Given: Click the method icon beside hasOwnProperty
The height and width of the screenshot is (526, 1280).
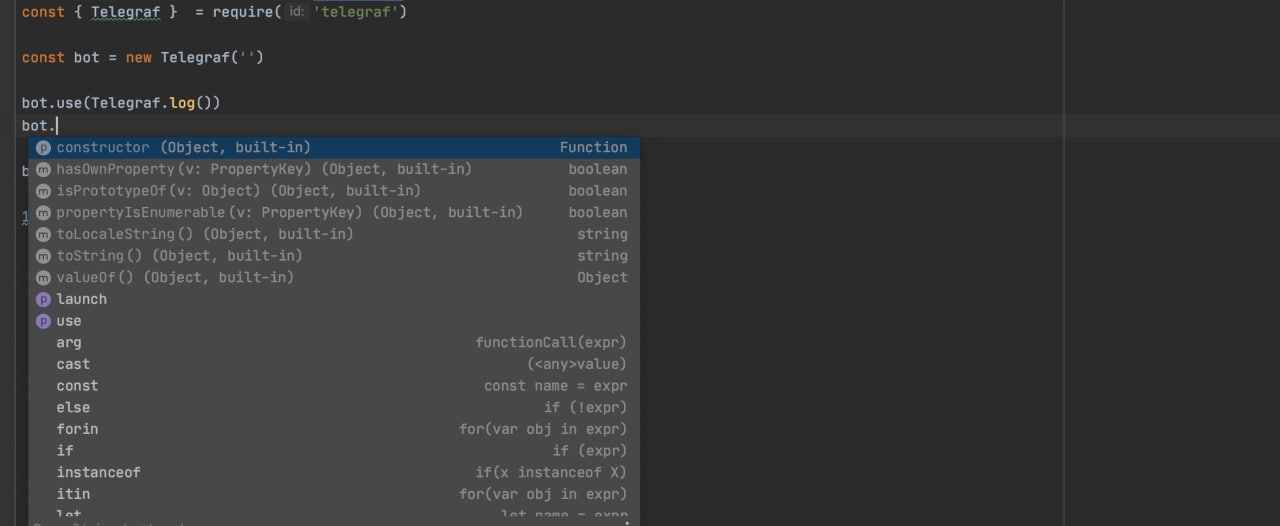Looking at the screenshot, I should (x=43, y=169).
